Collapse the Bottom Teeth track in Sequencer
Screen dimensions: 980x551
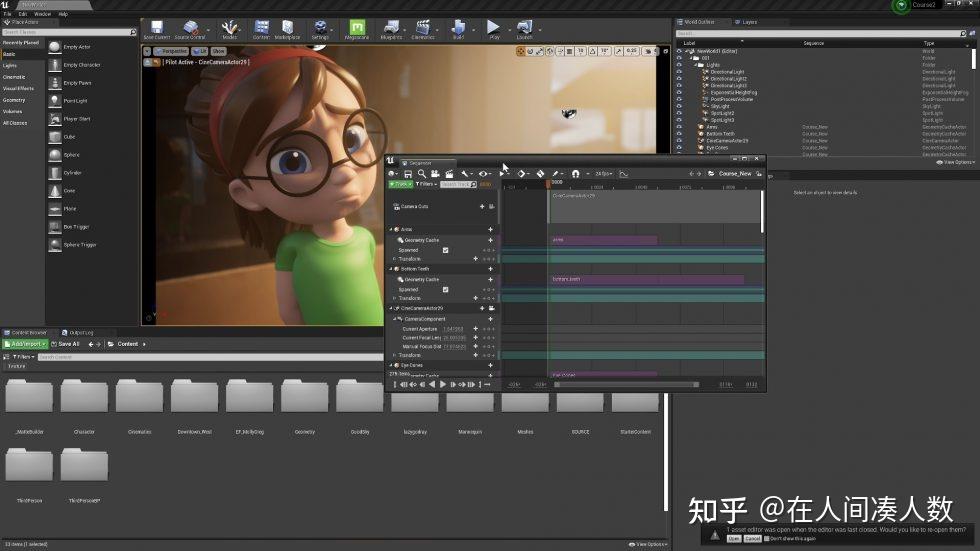point(391,269)
